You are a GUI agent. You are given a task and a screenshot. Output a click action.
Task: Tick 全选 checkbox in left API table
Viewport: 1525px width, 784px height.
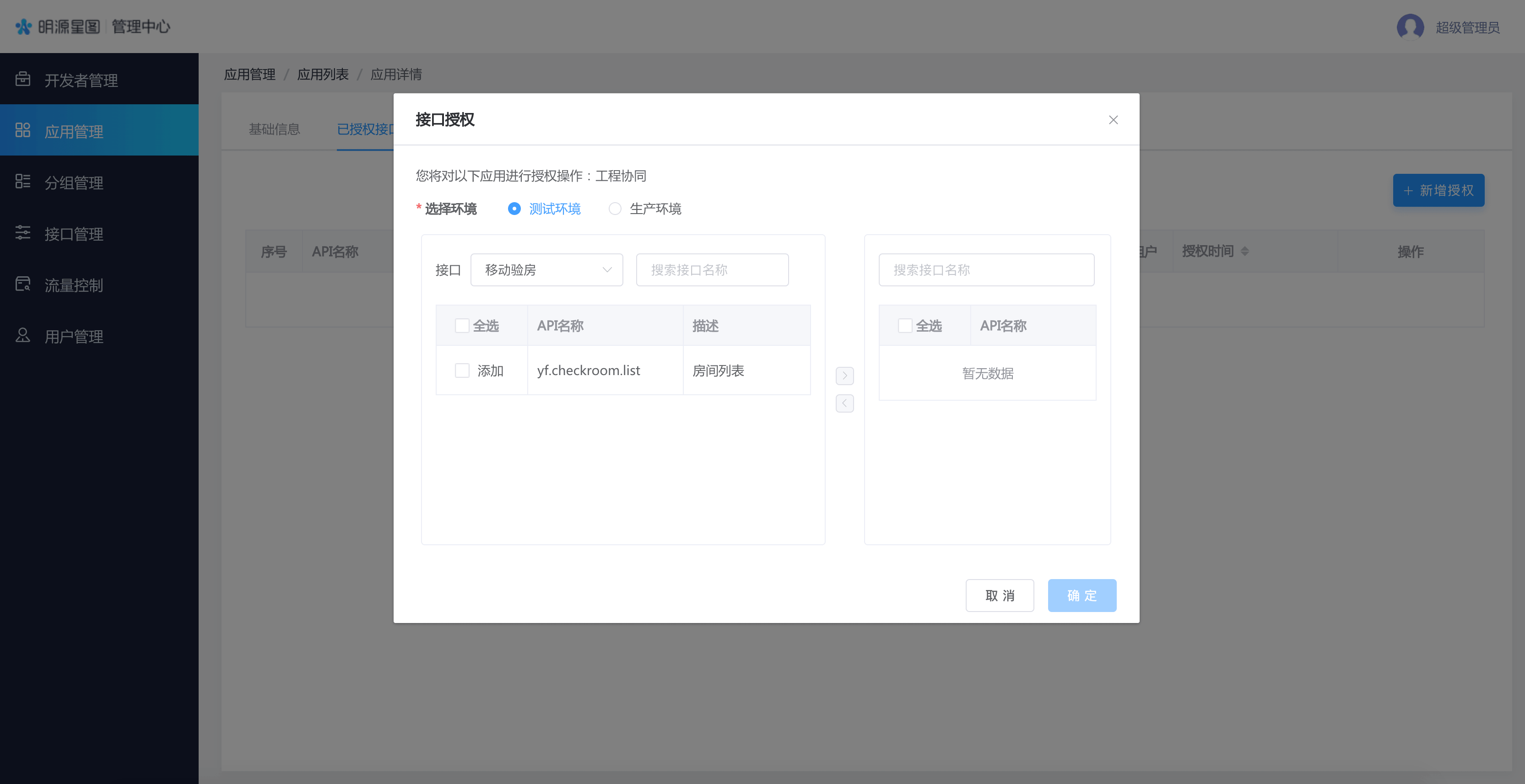coord(462,326)
